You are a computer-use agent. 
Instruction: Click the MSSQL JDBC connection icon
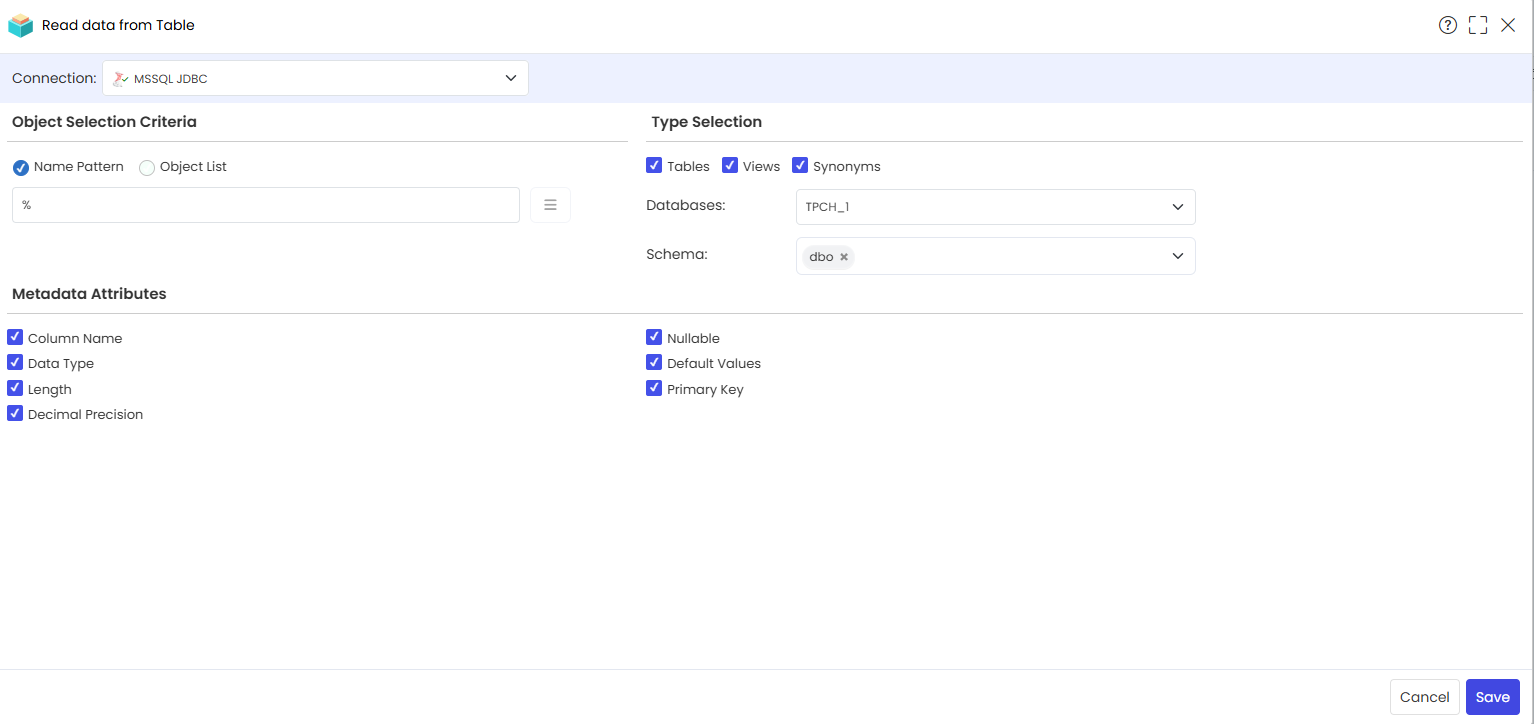121,78
